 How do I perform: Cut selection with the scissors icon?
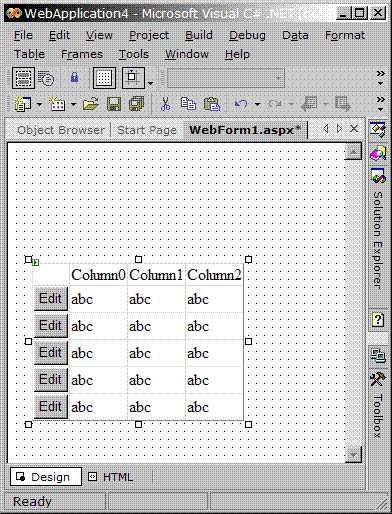pos(165,104)
